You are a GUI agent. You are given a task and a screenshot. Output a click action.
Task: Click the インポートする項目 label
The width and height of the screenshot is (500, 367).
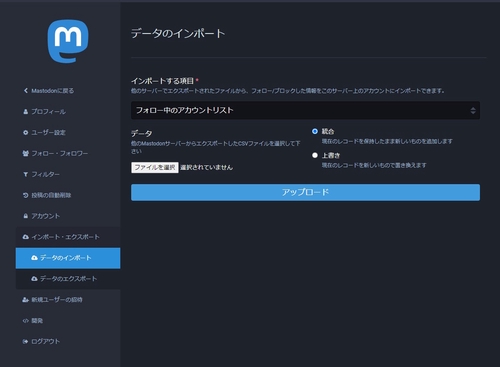(x=162, y=81)
